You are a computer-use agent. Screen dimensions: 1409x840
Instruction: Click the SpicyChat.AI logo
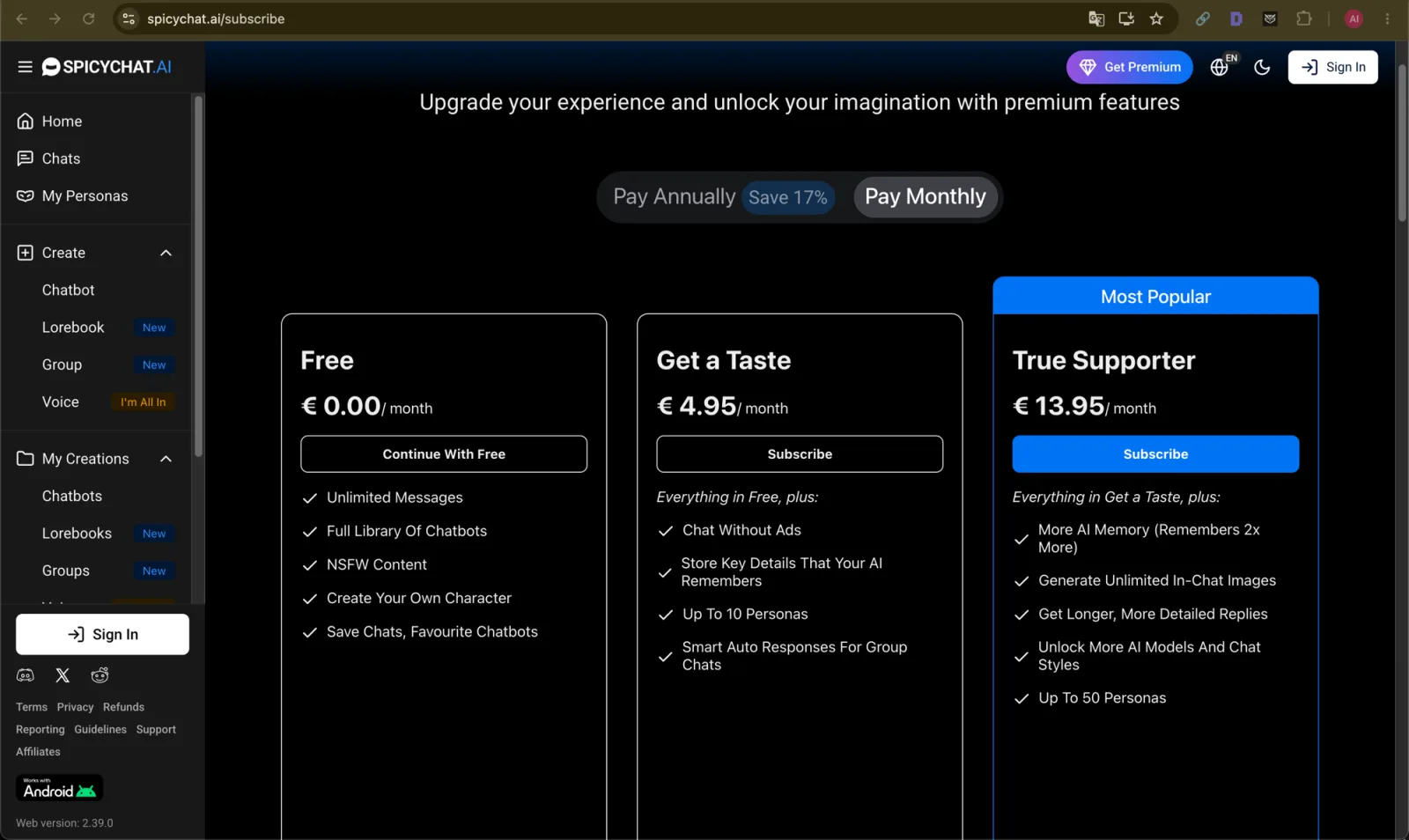click(x=107, y=67)
